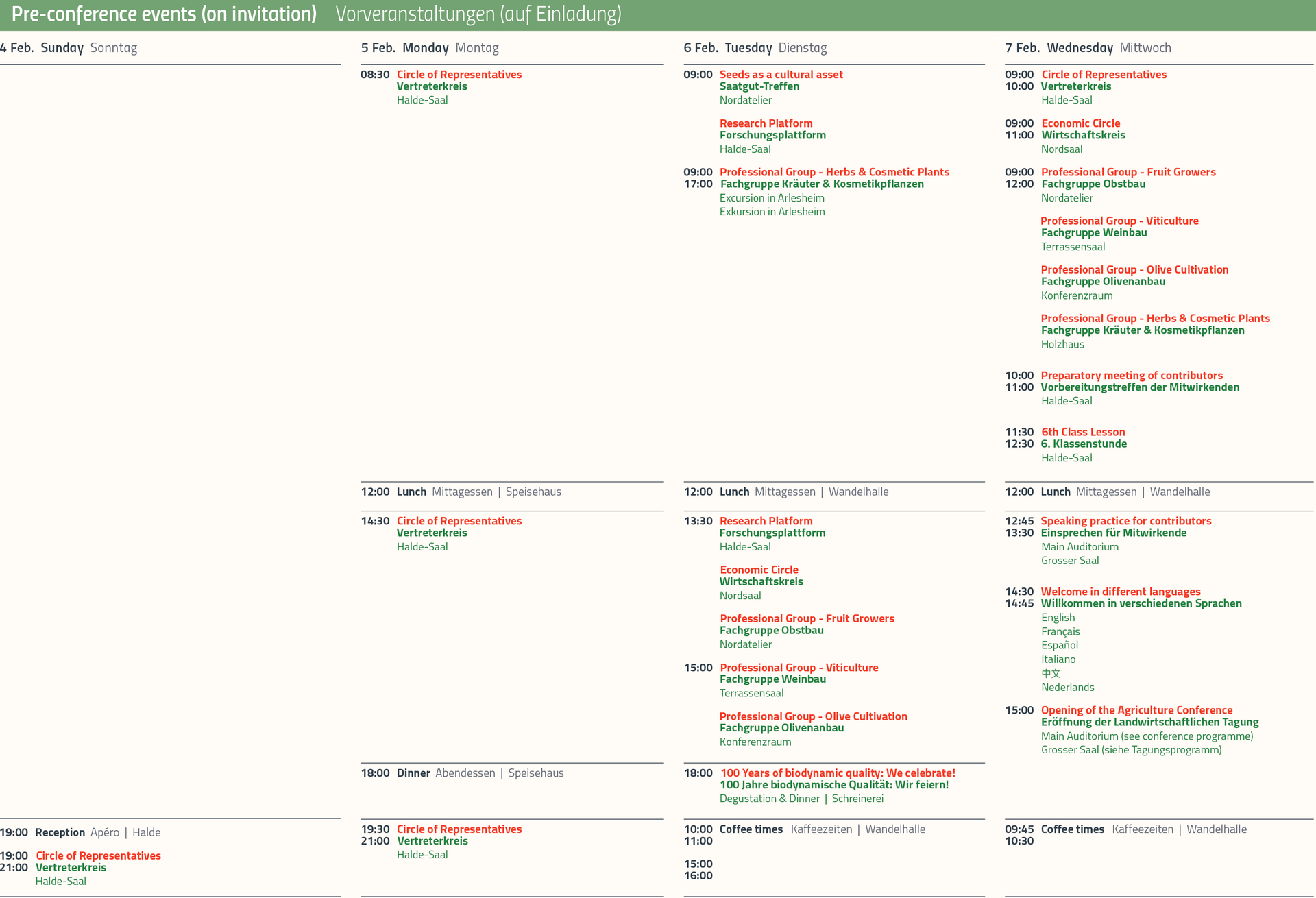Click Wednesday 'Professional Group - Olive Cultivation' entry
1316x898 pixels.
tap(1135, 270)
